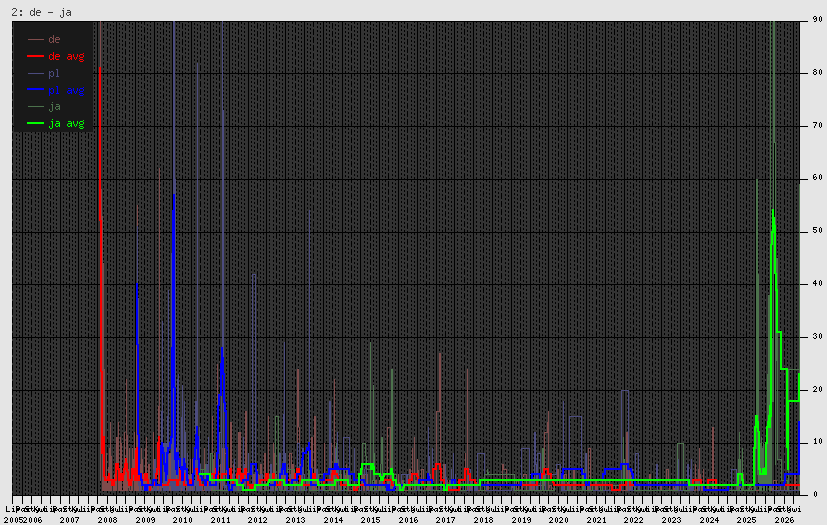This screenshot has height=525, width=827.
Task: Click the y-axis value 90
Action: tap(818, 19)
